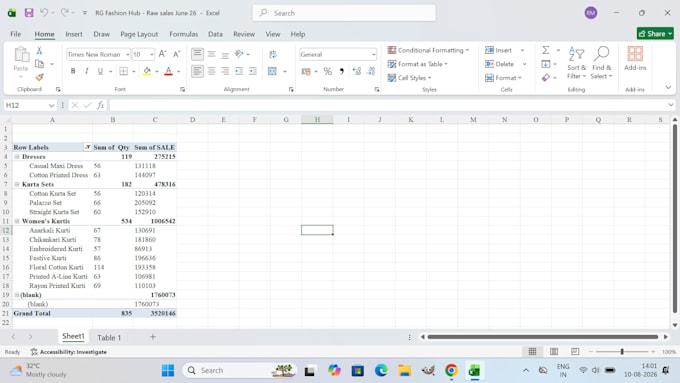This screenshot has width=680, height=383.
Task: Click the Save icon in title bar
Action: coord(29,13)
